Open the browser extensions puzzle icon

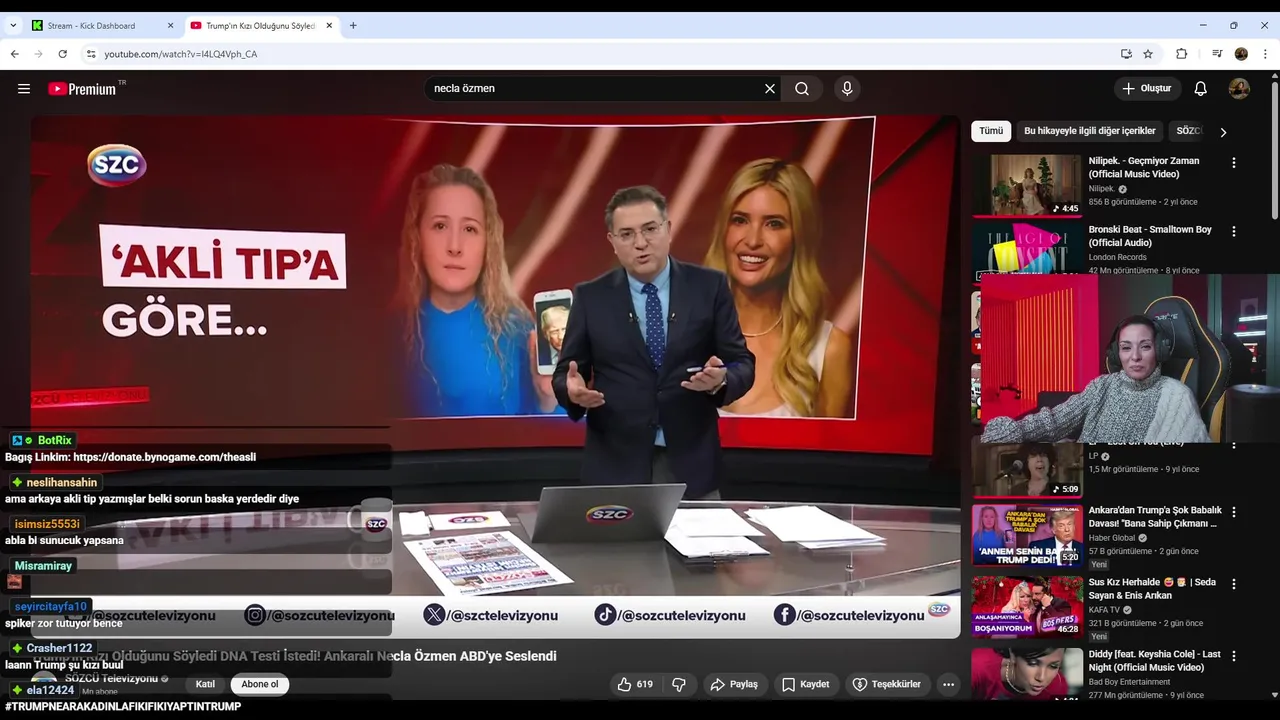(x=1181, y=54)
